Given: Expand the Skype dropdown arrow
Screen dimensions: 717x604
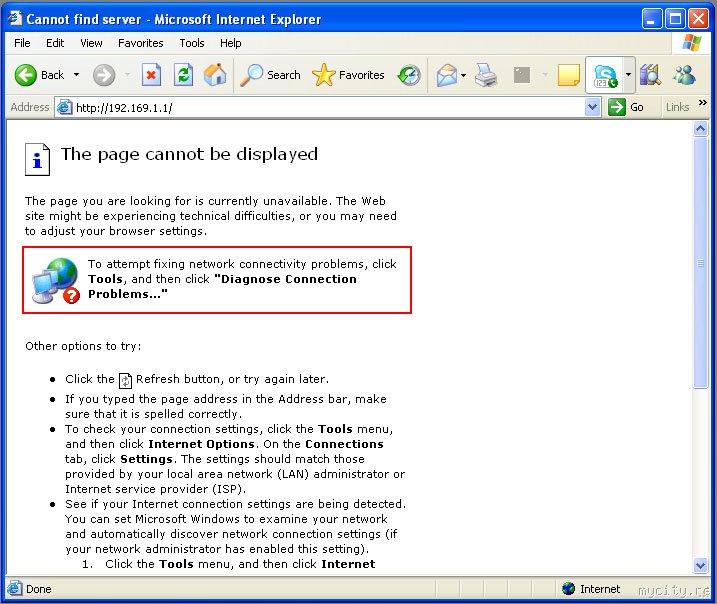Looking at the screenshot, I should pyautogui.click(x=629, y=75).
